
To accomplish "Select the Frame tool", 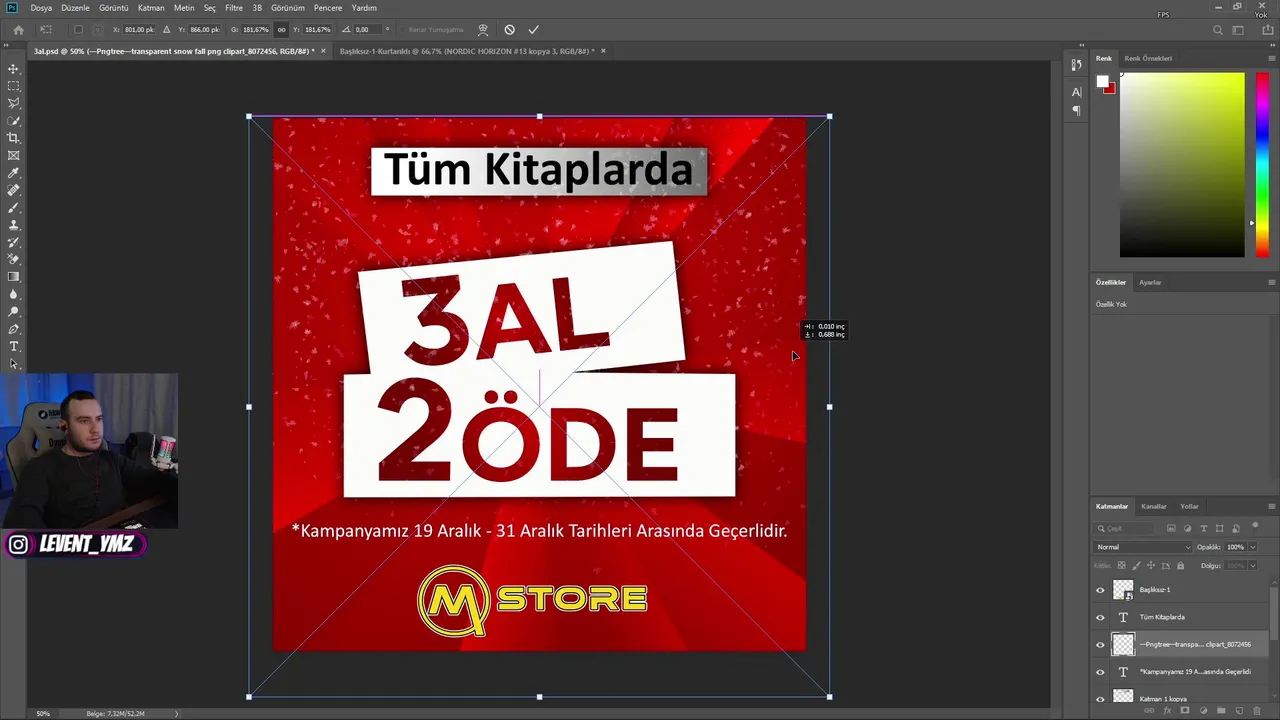I will (14, 155).
